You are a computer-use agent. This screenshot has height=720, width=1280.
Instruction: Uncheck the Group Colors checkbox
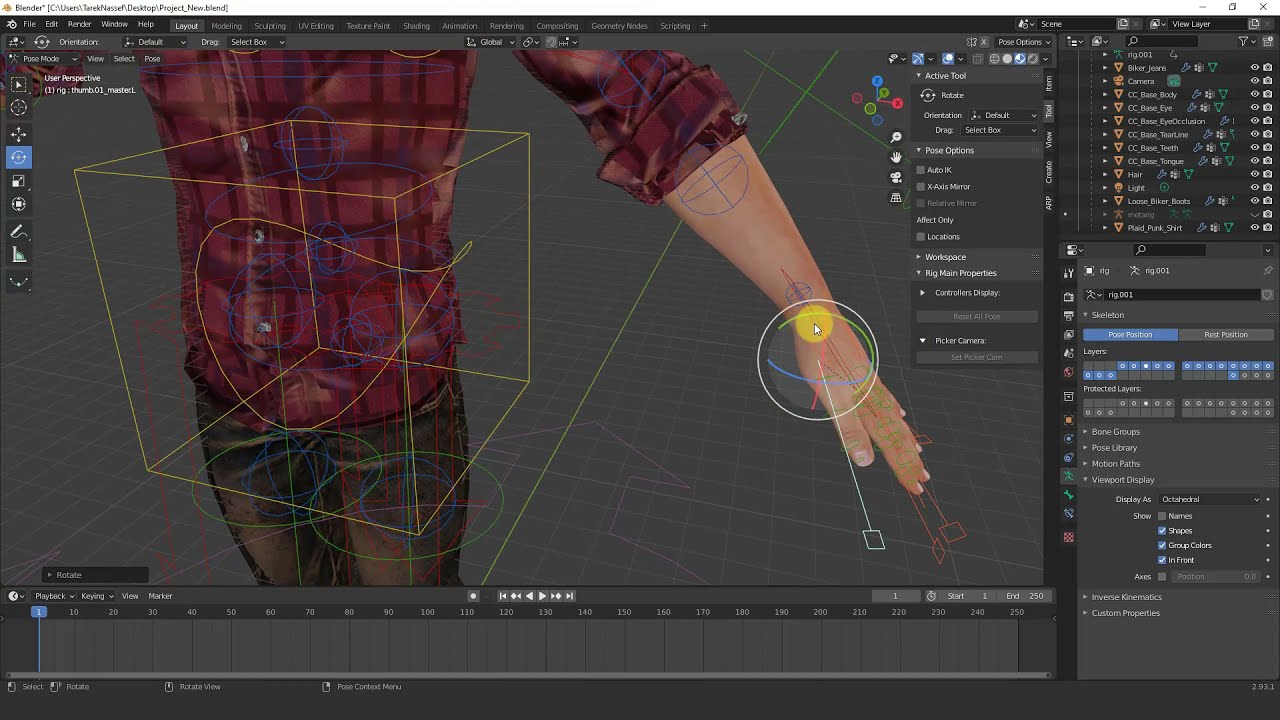pos(1162,546)
